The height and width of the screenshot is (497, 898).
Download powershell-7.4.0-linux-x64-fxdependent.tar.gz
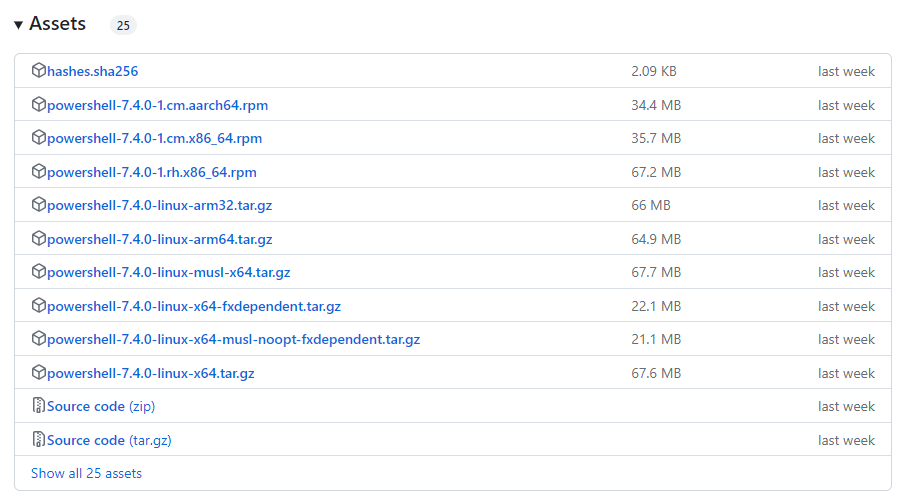[x=194, y=306]
